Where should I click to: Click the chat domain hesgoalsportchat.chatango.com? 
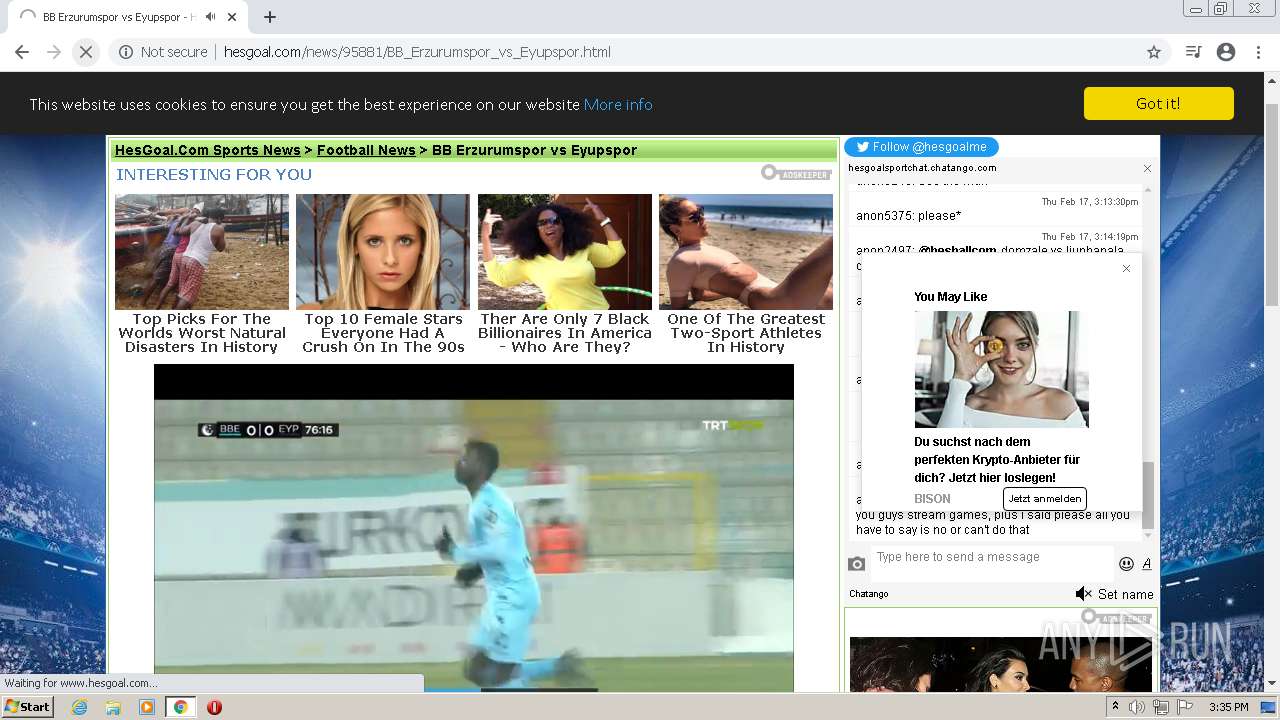(x=922, y=168)
